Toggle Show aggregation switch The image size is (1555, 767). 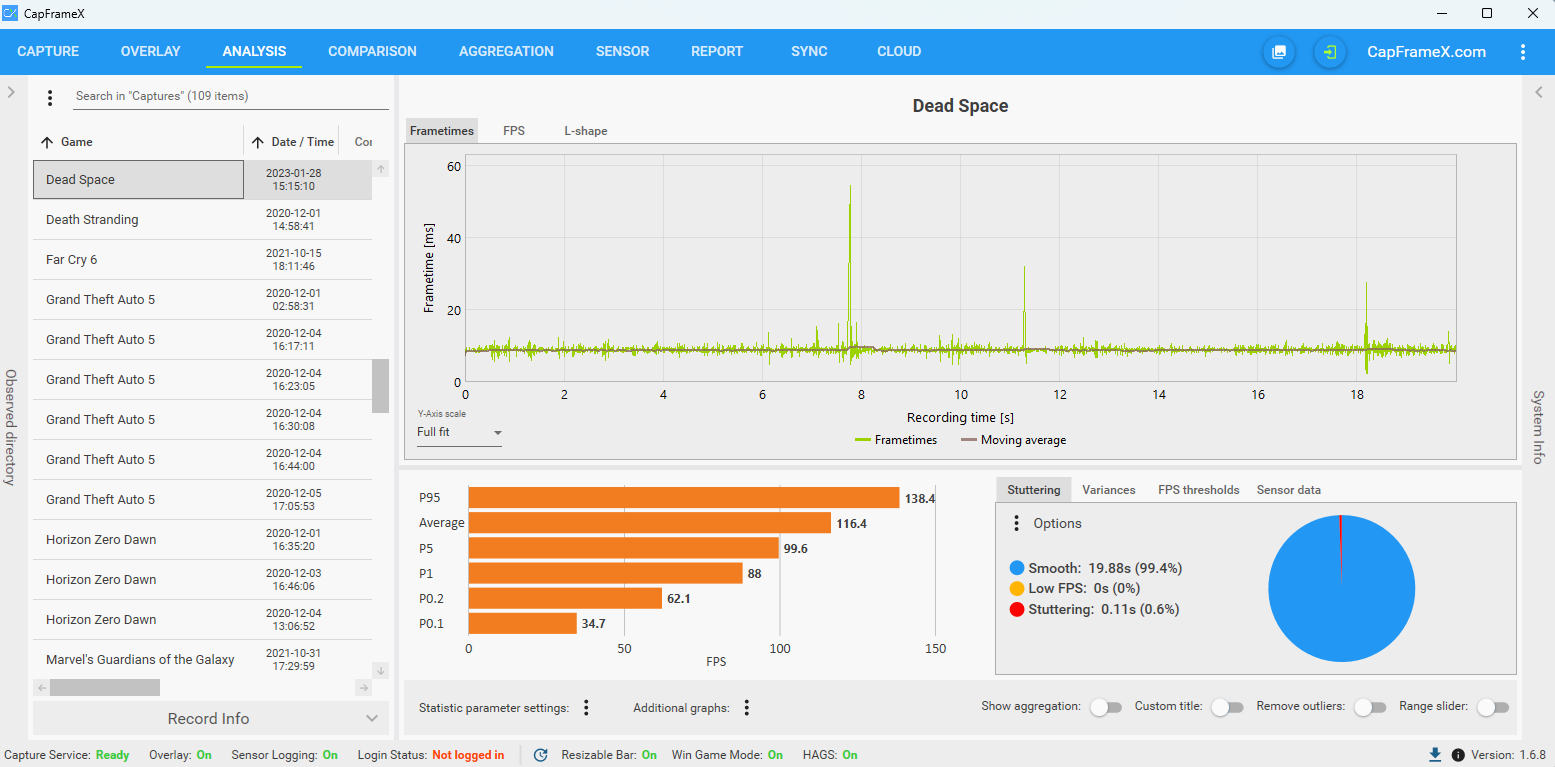point(1105,707)
